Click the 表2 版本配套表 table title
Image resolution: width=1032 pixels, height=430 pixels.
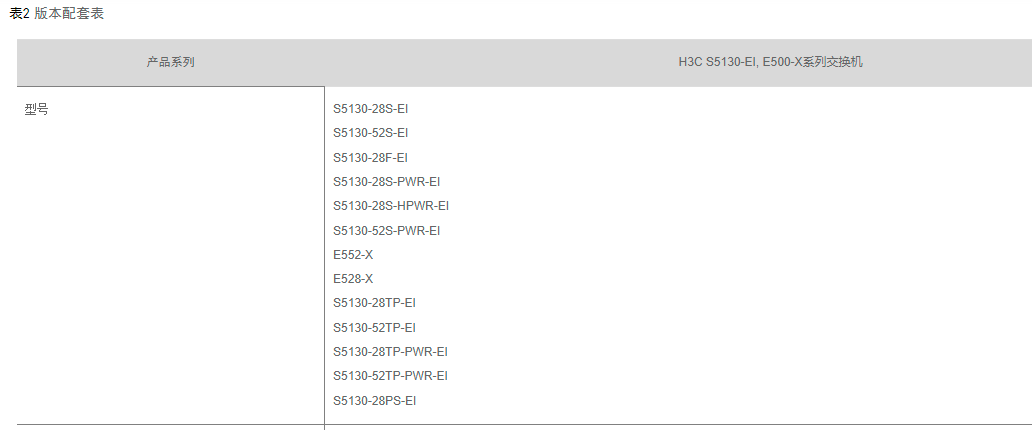[58, 14]
